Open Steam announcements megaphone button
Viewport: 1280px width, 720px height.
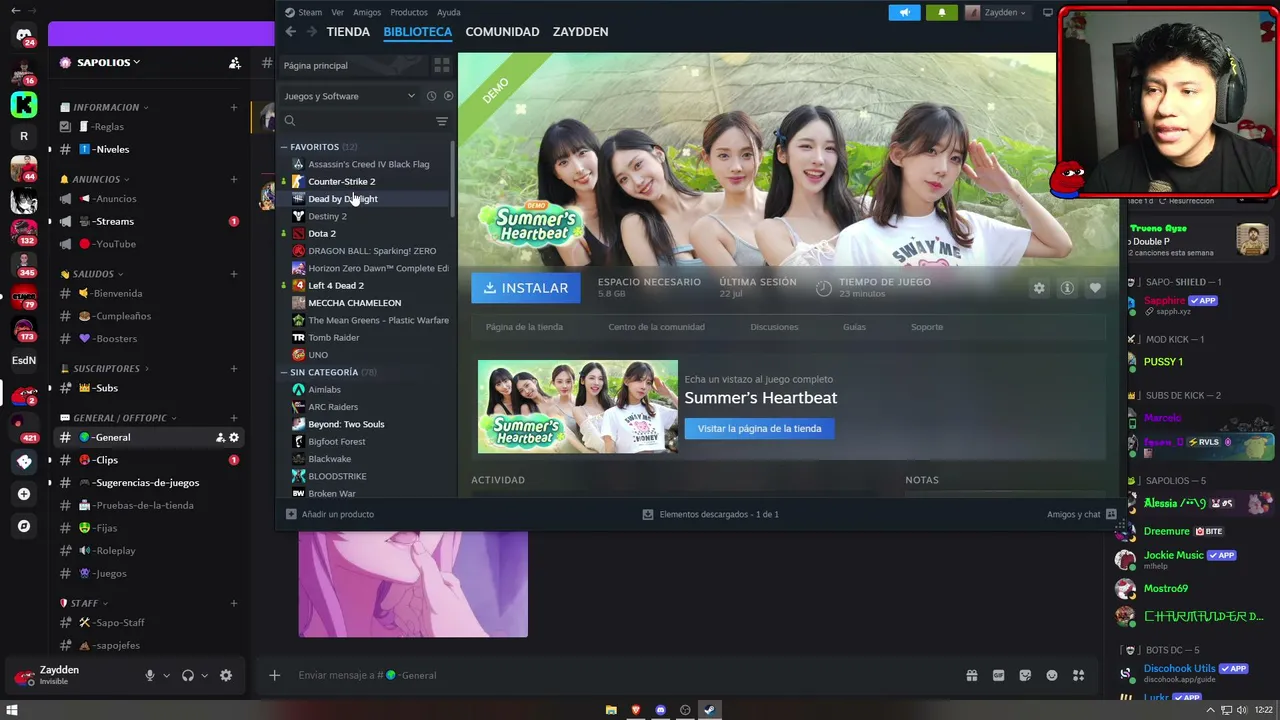pos(904,12)
